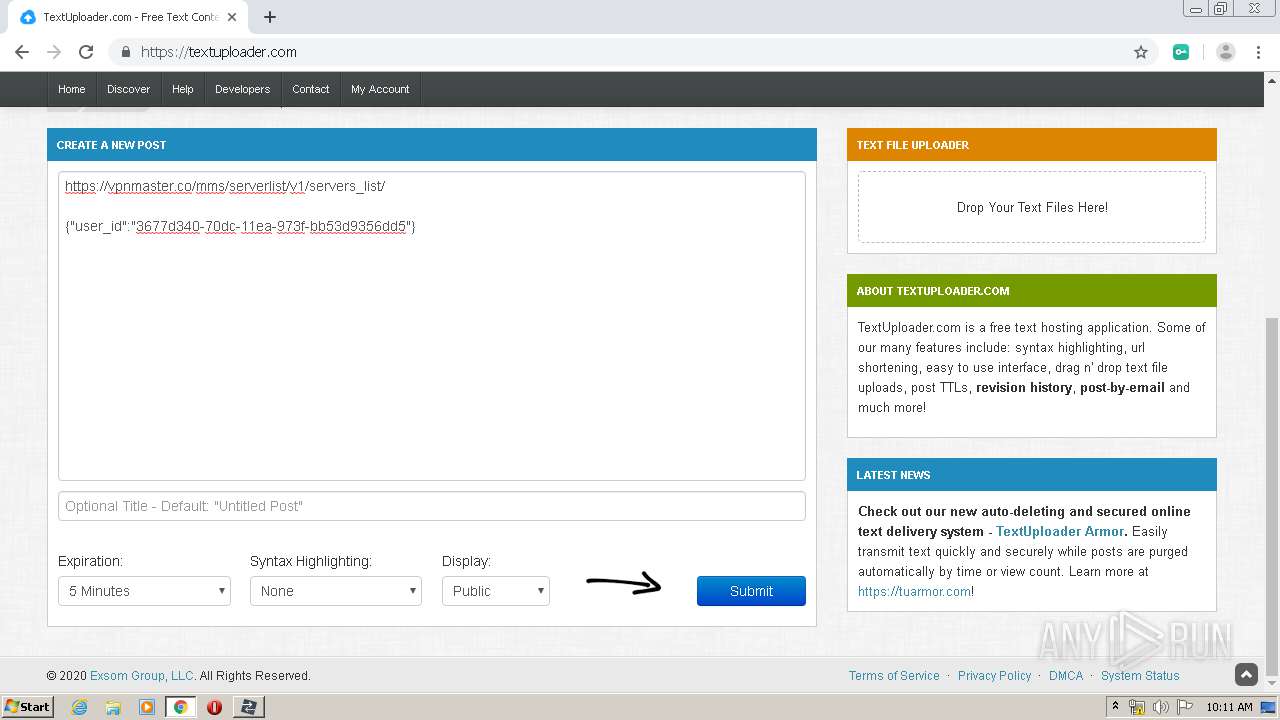Open the last taskbar app icon

[x=248, y=707]
